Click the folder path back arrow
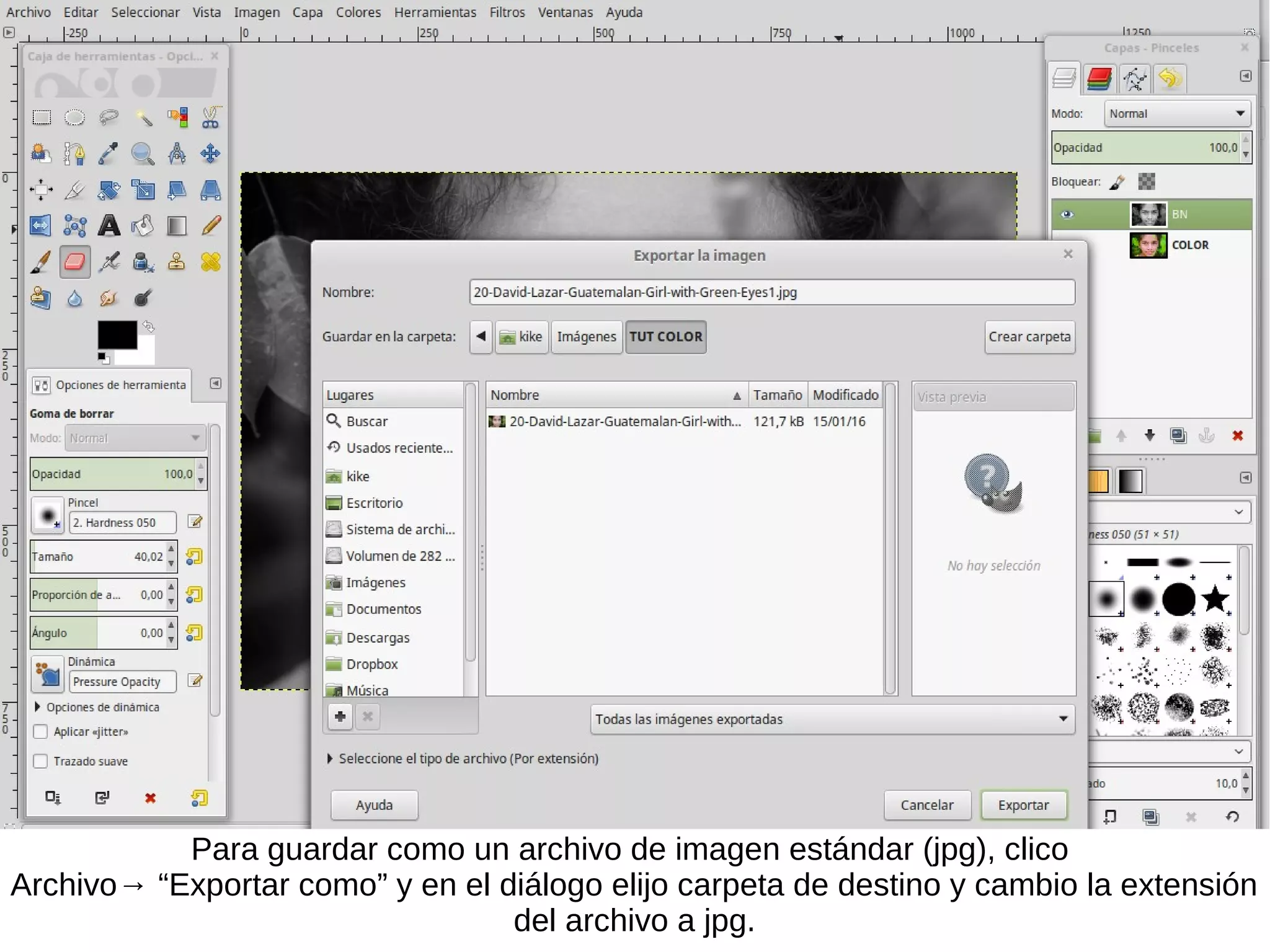 click(x=481, y=337)
